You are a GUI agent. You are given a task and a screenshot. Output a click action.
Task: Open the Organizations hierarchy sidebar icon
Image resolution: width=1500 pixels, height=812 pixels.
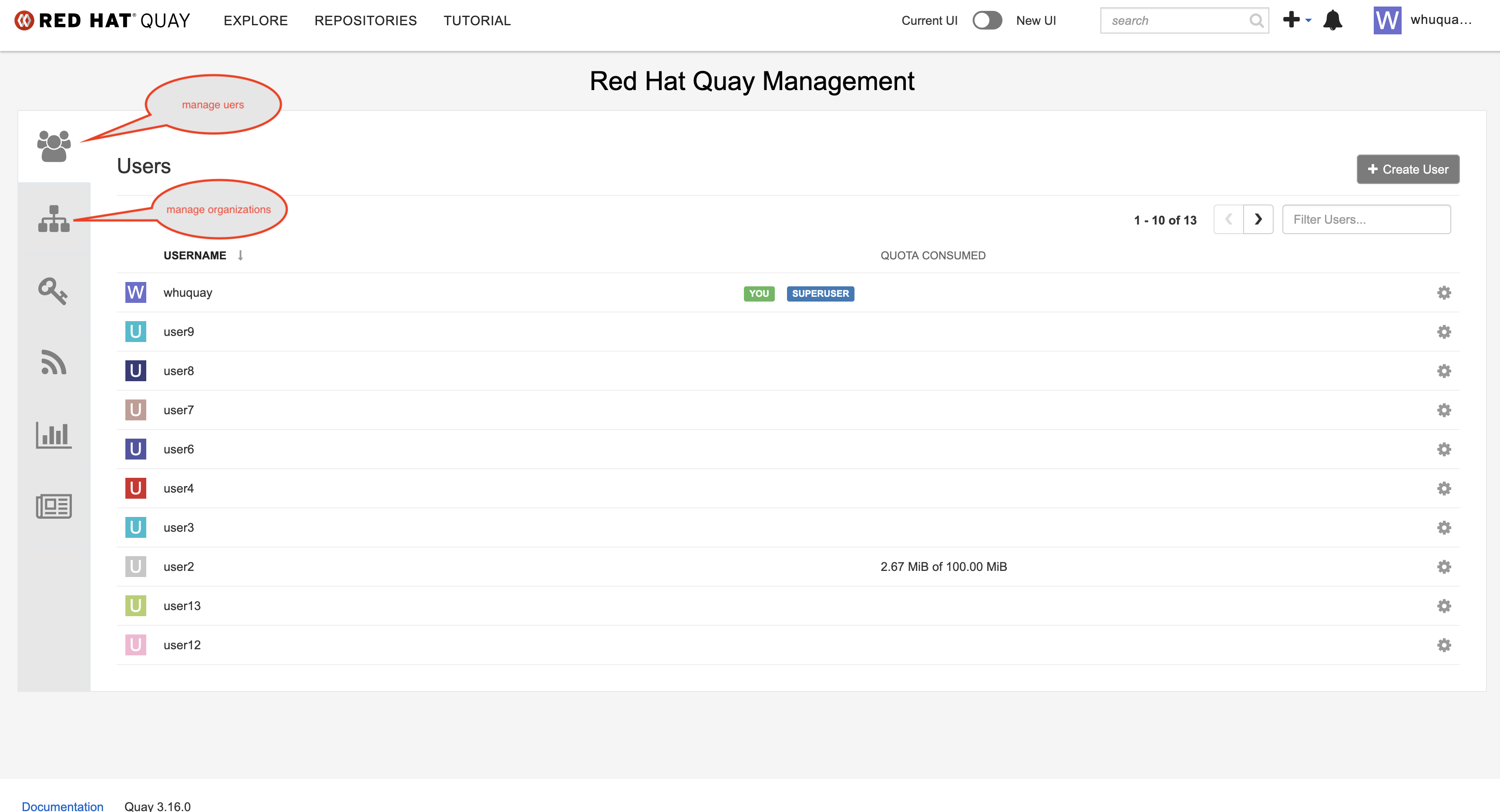pos(54,219)
